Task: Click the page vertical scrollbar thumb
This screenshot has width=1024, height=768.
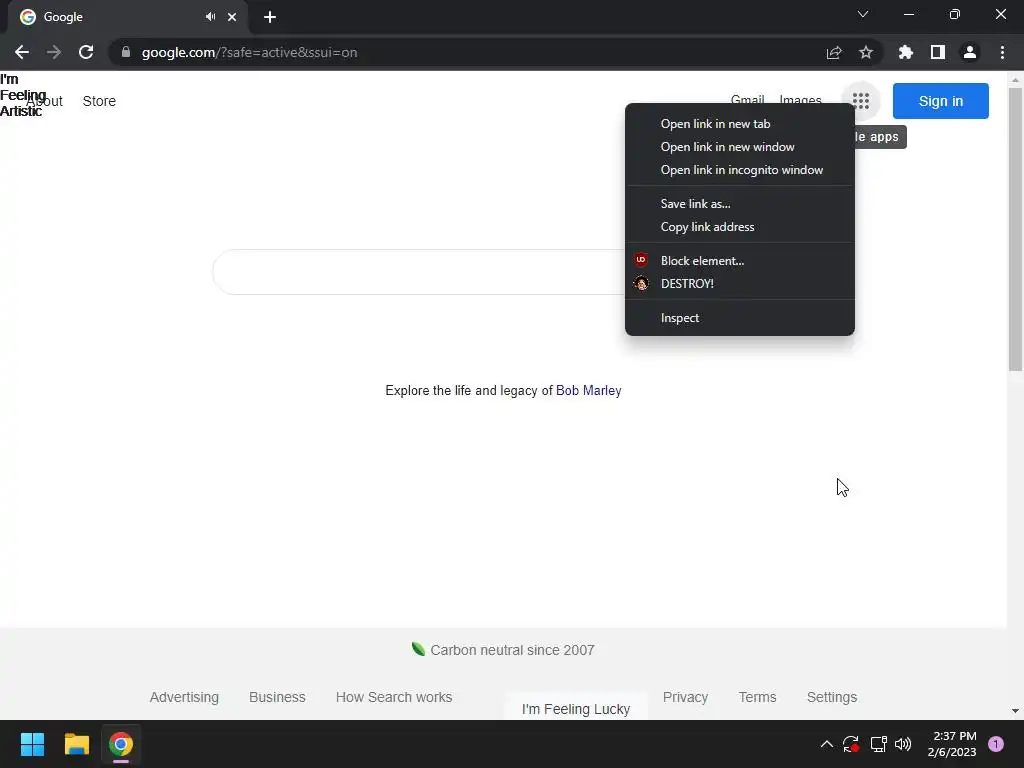Action: [x=1015, y=229]
